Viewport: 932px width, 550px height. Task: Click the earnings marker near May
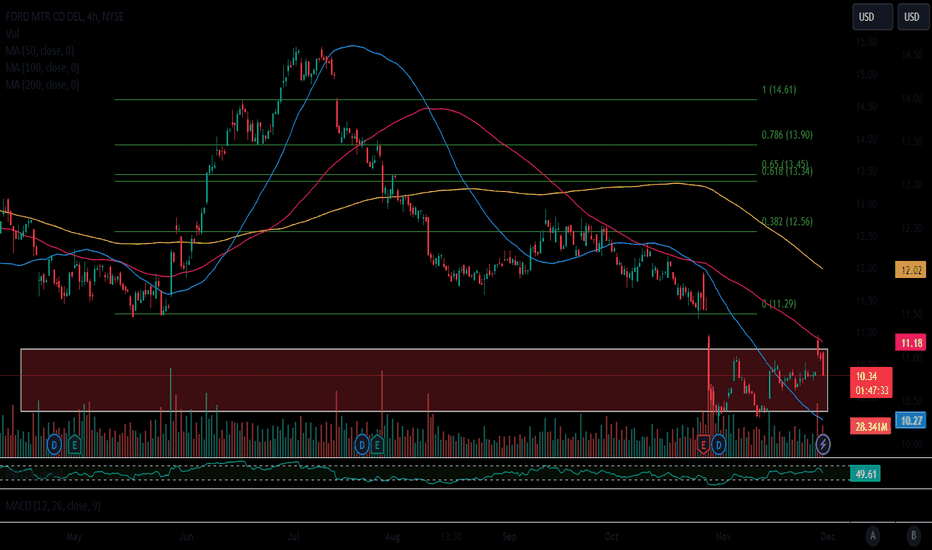(74, 444)
